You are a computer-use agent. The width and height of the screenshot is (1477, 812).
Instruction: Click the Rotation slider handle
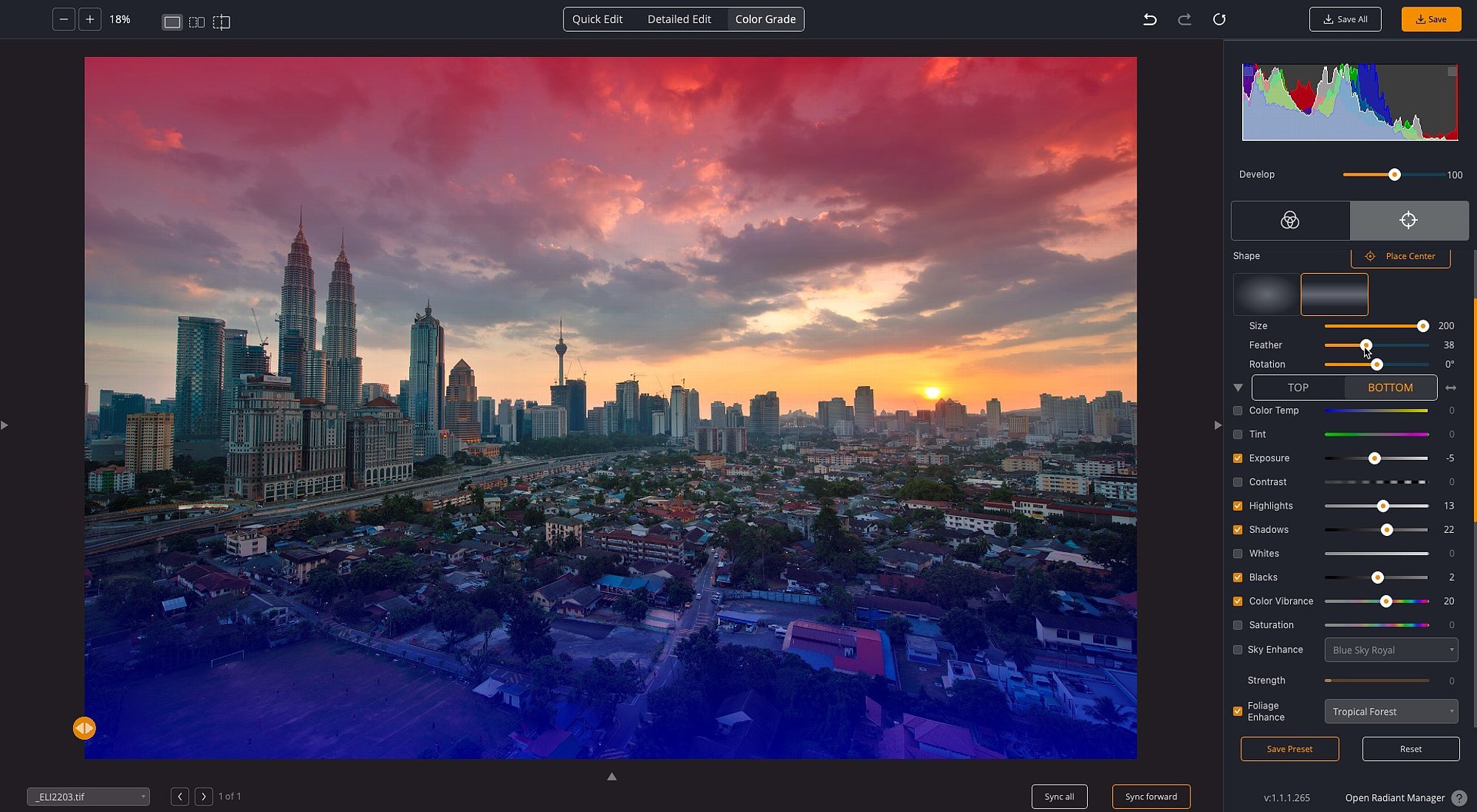tap(1377, 365)
